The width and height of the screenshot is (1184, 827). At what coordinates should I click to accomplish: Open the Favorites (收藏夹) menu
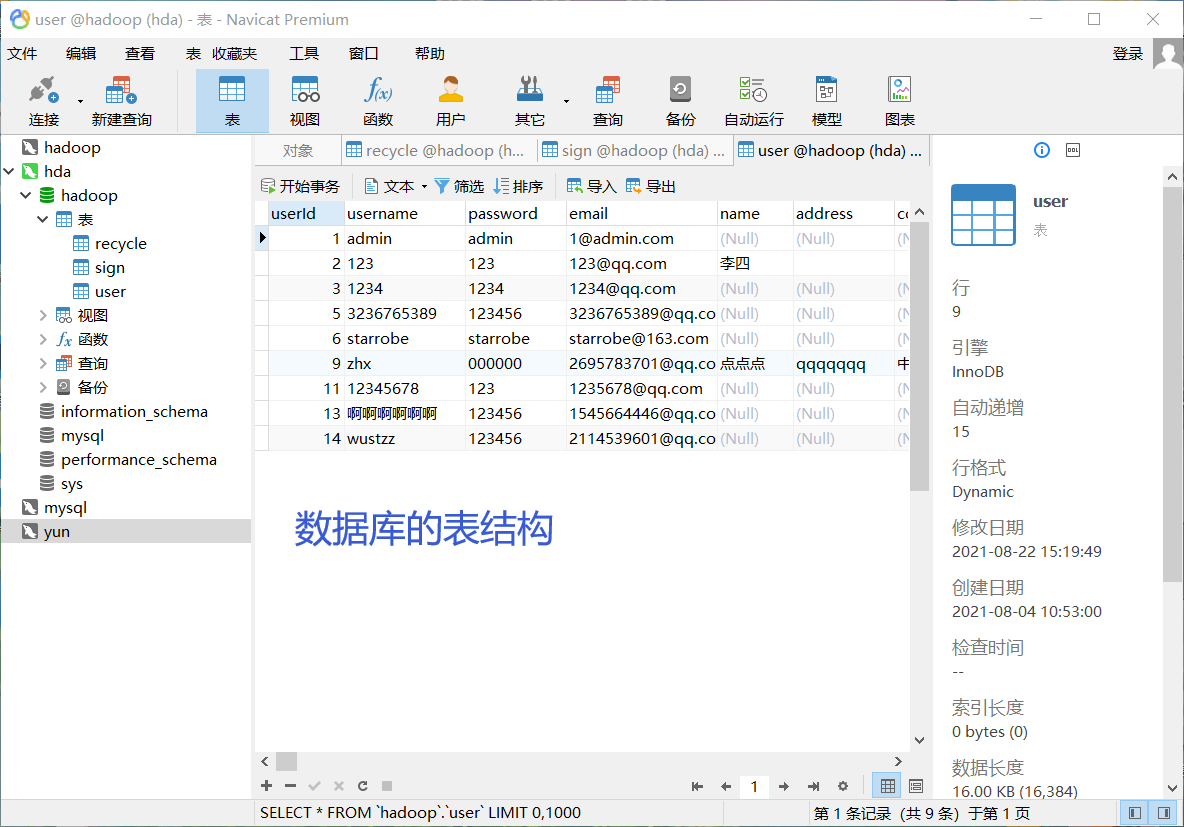pos(234,54)
